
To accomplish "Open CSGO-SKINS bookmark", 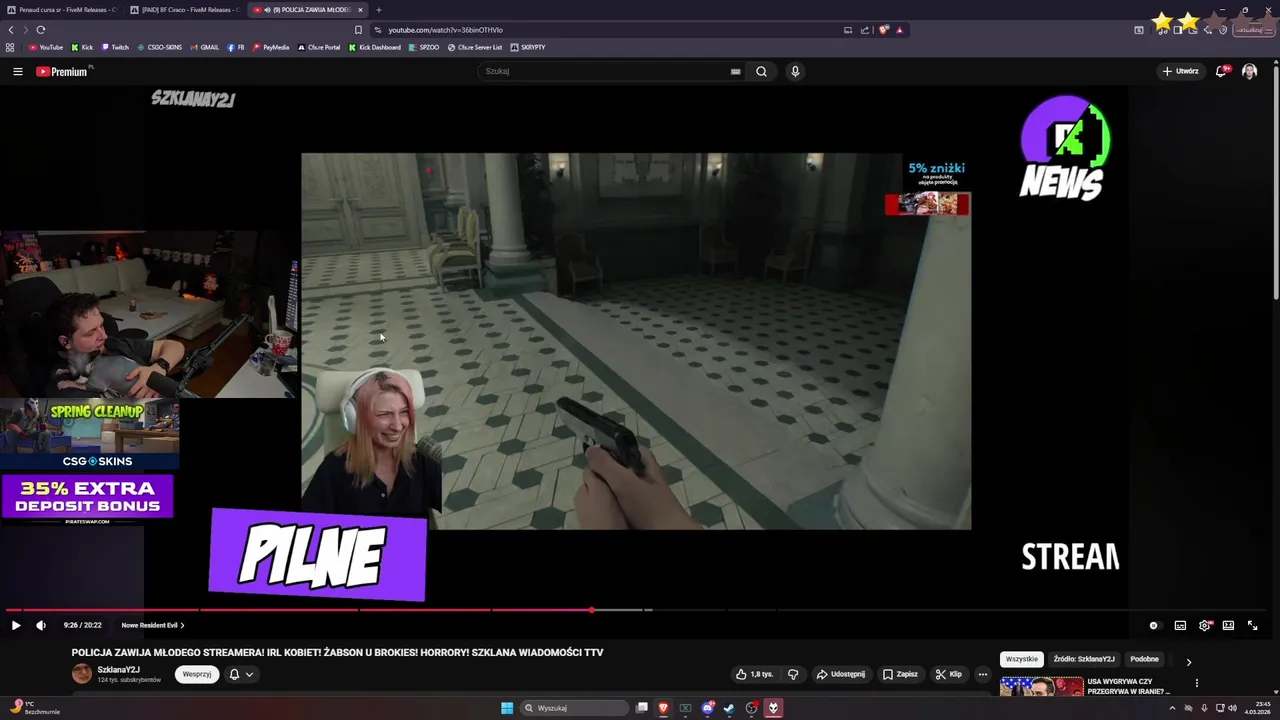I will click(160, 47).
